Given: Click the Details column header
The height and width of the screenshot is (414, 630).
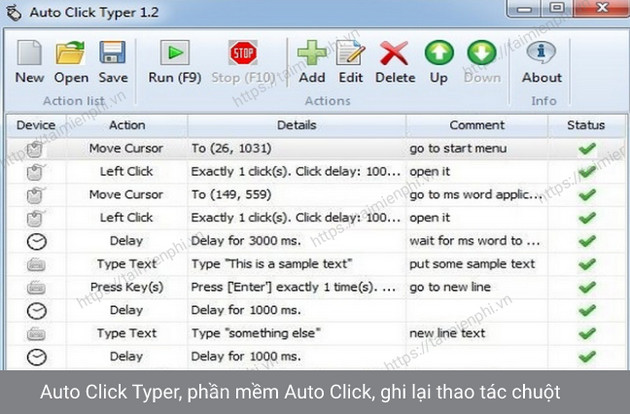Looking at the screenshot, I should [x=297, y=125].
